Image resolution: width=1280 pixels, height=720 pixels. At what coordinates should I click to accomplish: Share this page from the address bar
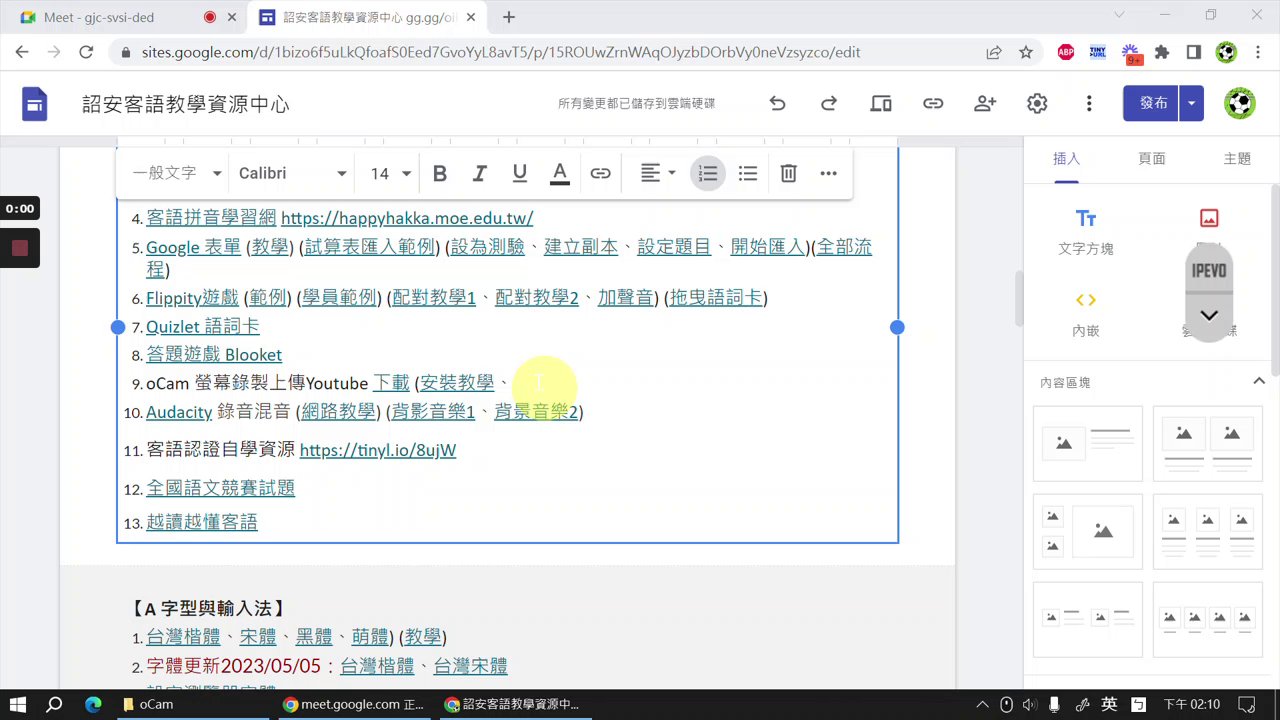(994, 53)
